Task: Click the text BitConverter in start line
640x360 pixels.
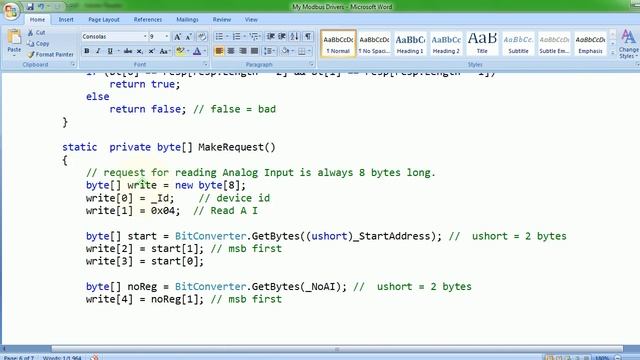Action: point(211,236)
